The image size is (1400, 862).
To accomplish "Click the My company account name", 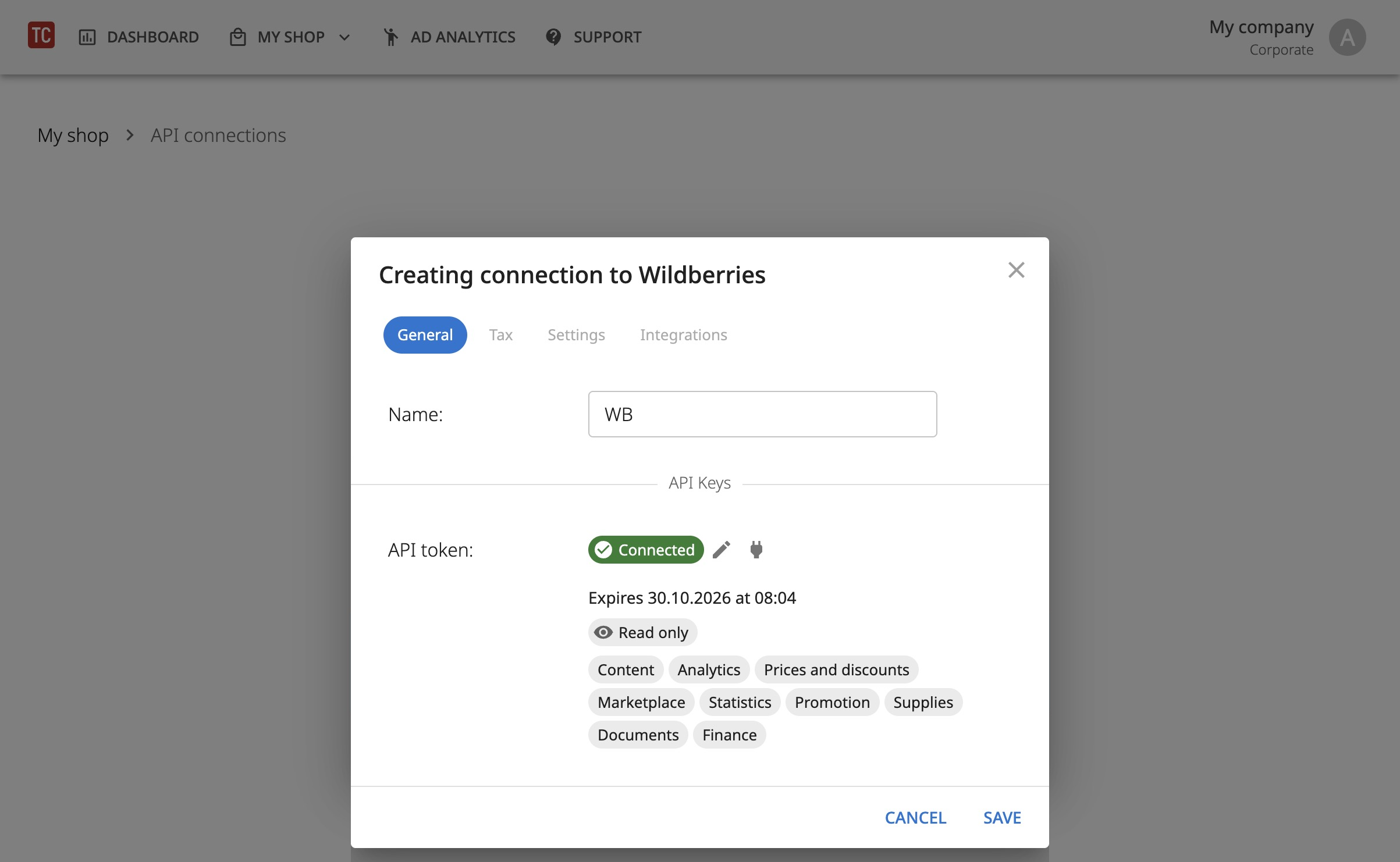I will click(x=1261, y=27).
